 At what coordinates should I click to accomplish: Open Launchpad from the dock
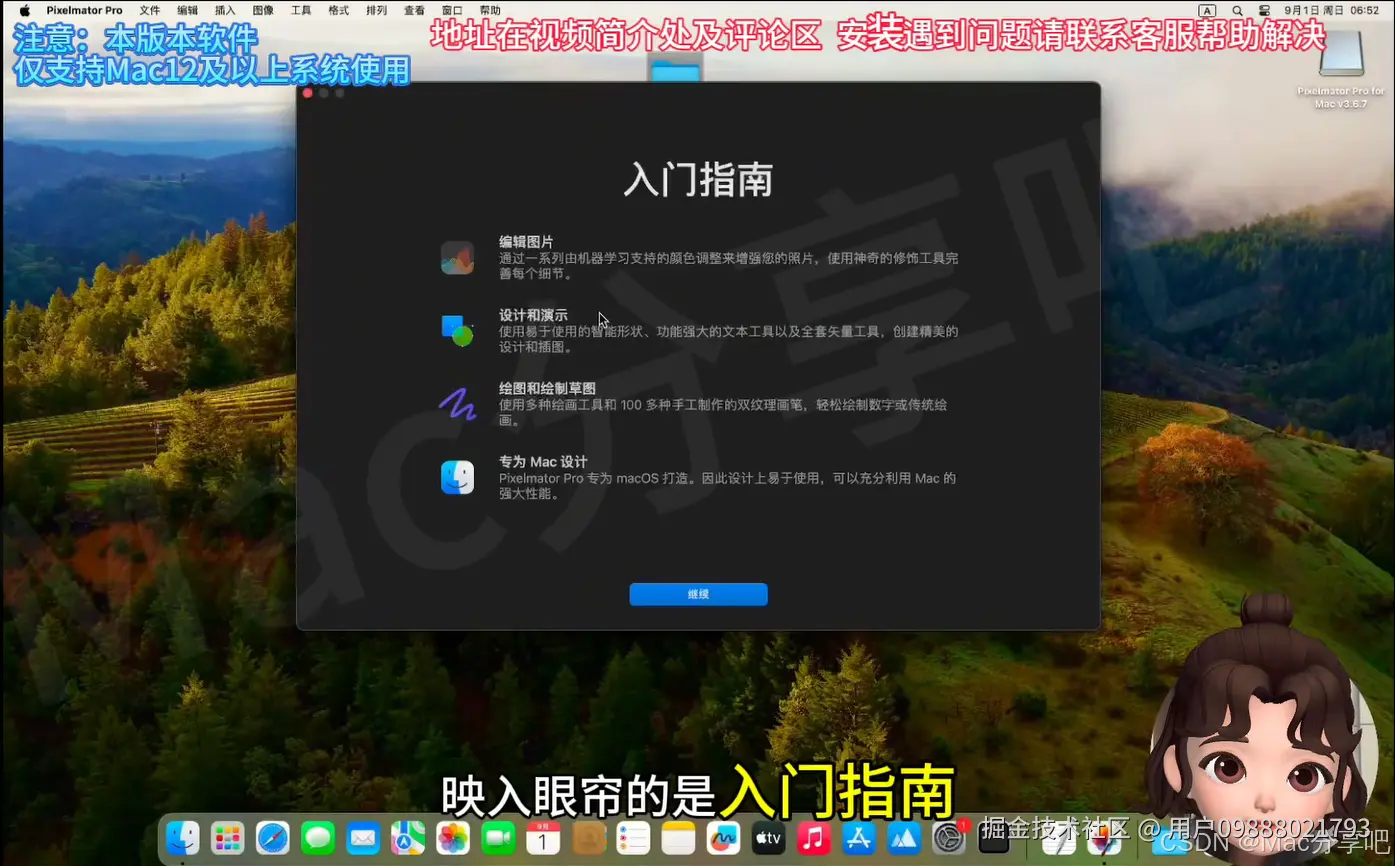click(x=227, y=838)
